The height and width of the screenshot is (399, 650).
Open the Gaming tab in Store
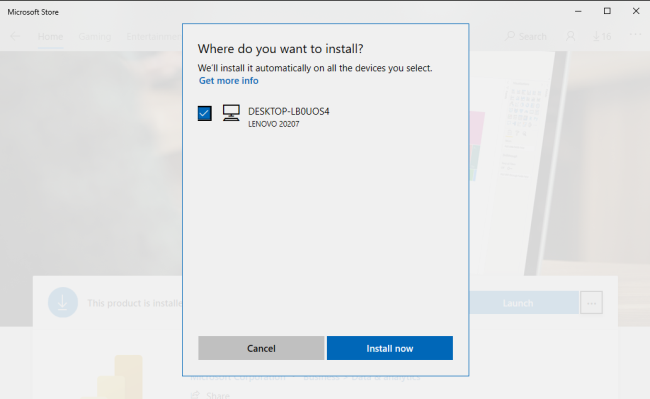click(95, 36)
